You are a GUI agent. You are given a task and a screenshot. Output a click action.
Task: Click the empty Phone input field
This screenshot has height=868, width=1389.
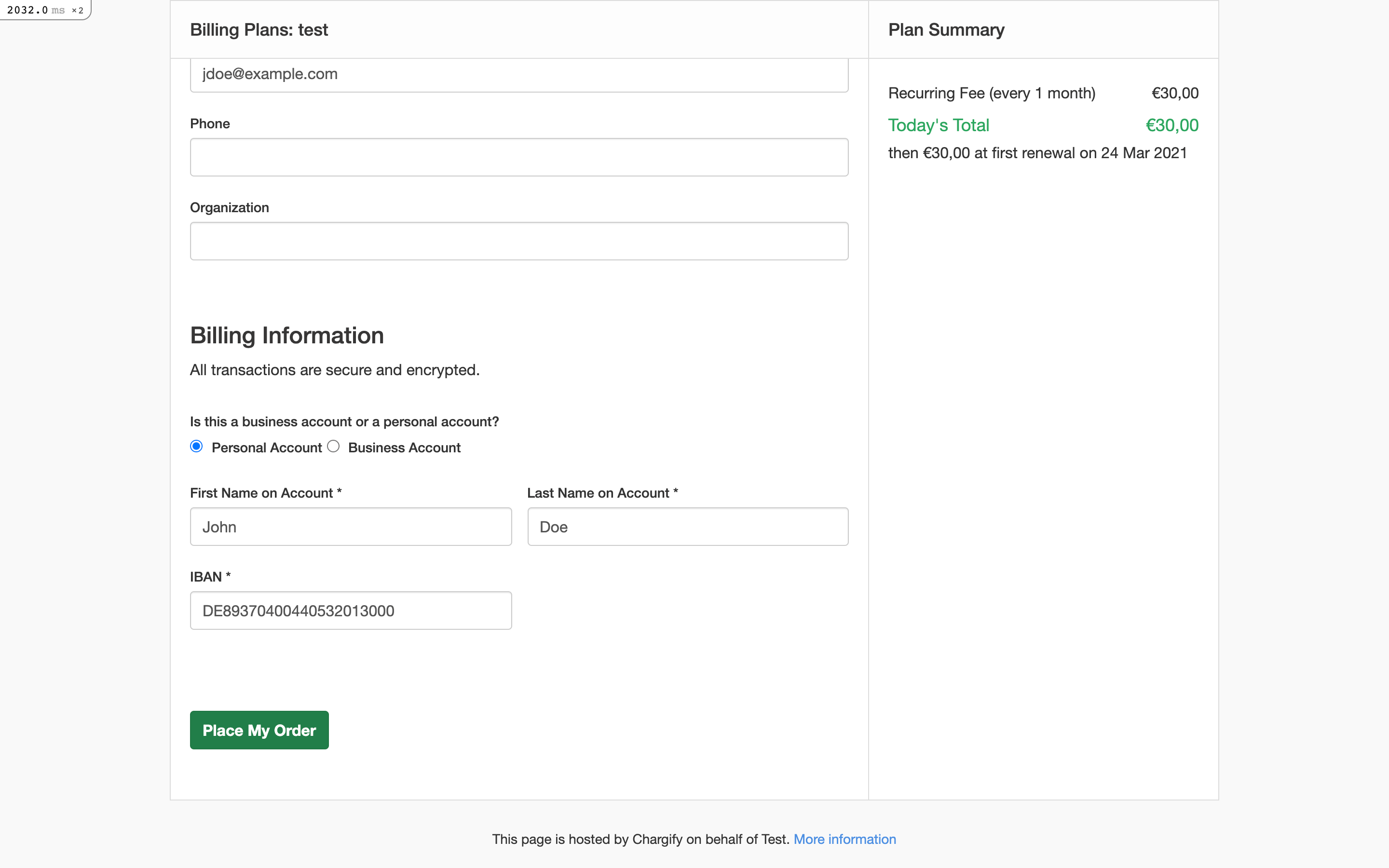(x=518, y=157)
